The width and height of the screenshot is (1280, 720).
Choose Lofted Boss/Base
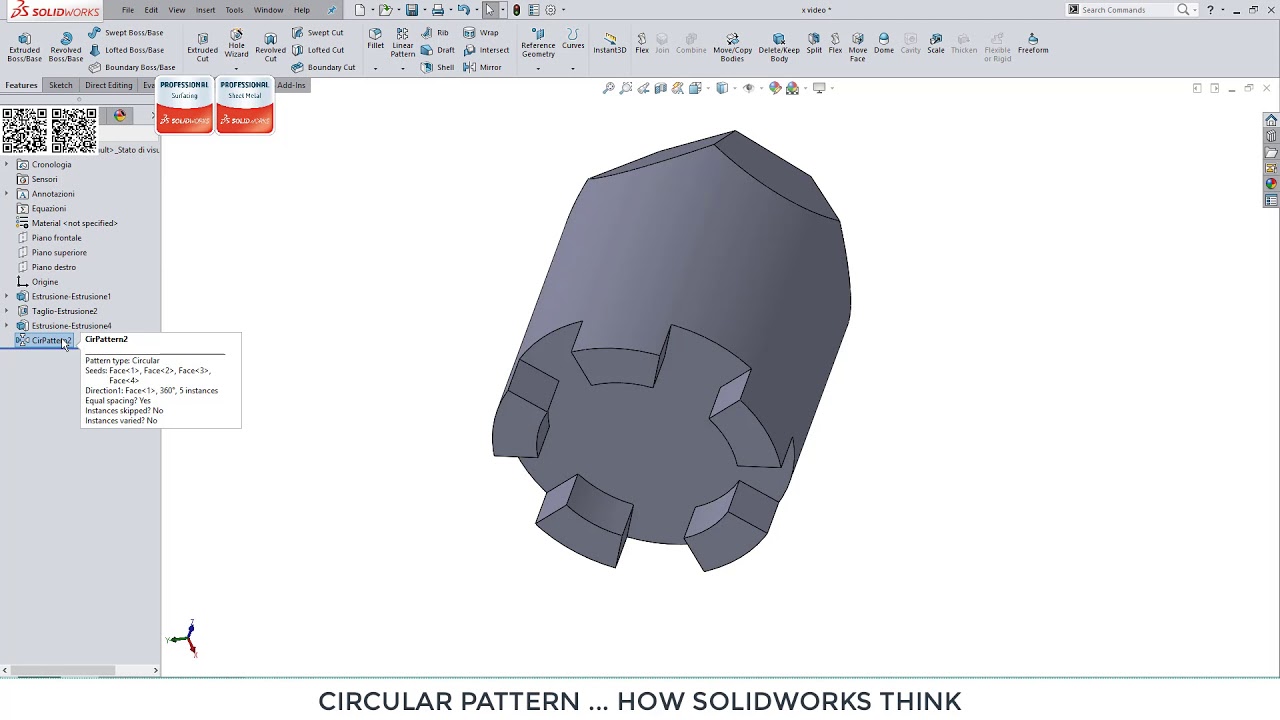point(126,50)
